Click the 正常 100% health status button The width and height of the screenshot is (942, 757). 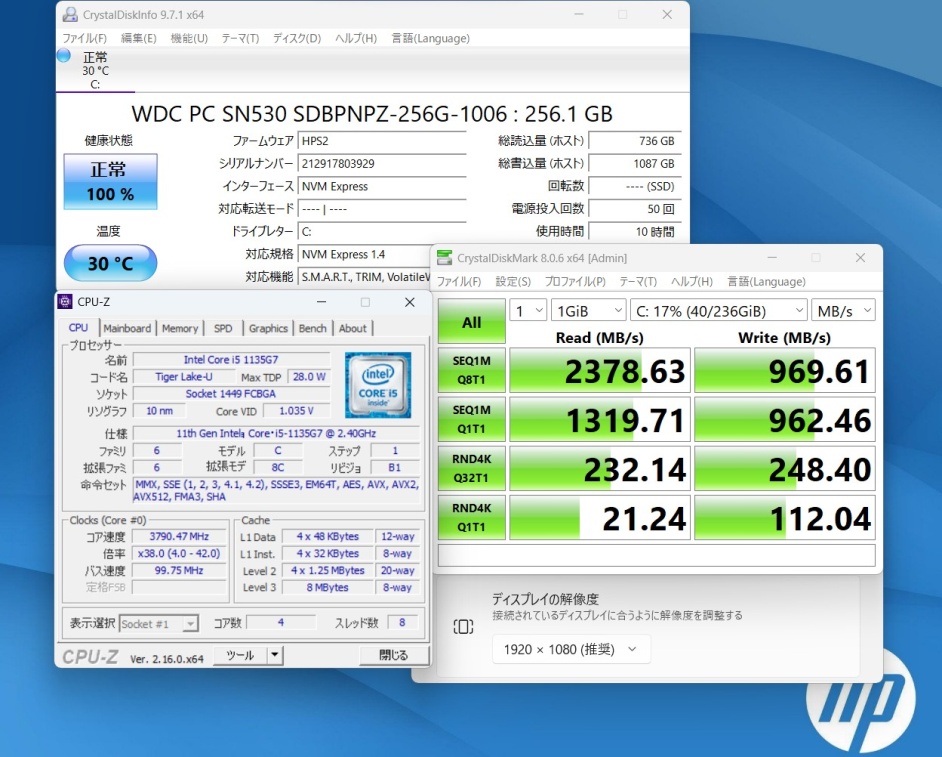coord(111,181)
